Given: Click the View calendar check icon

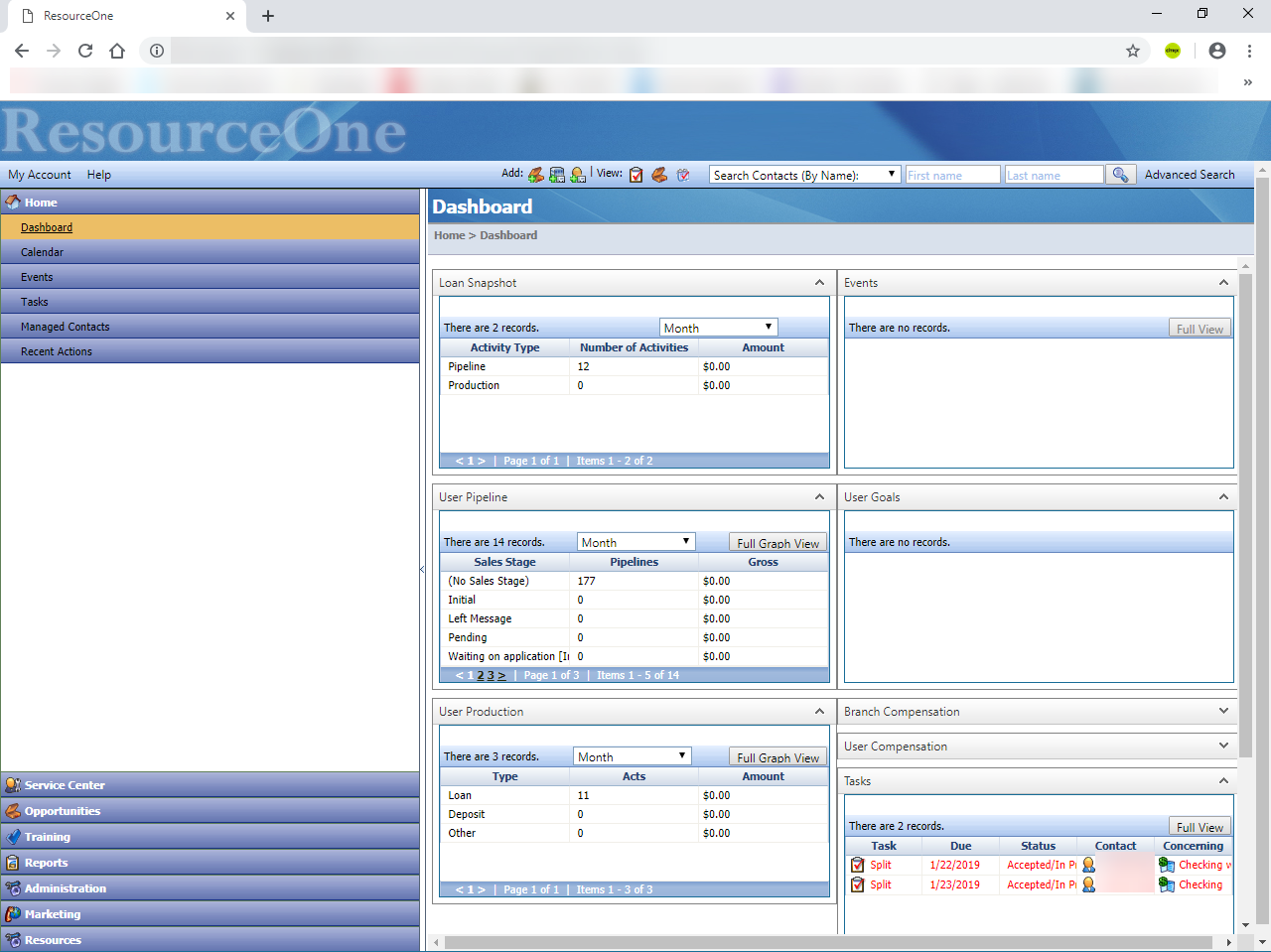Looking at the screenshot, I should (683, 175).
